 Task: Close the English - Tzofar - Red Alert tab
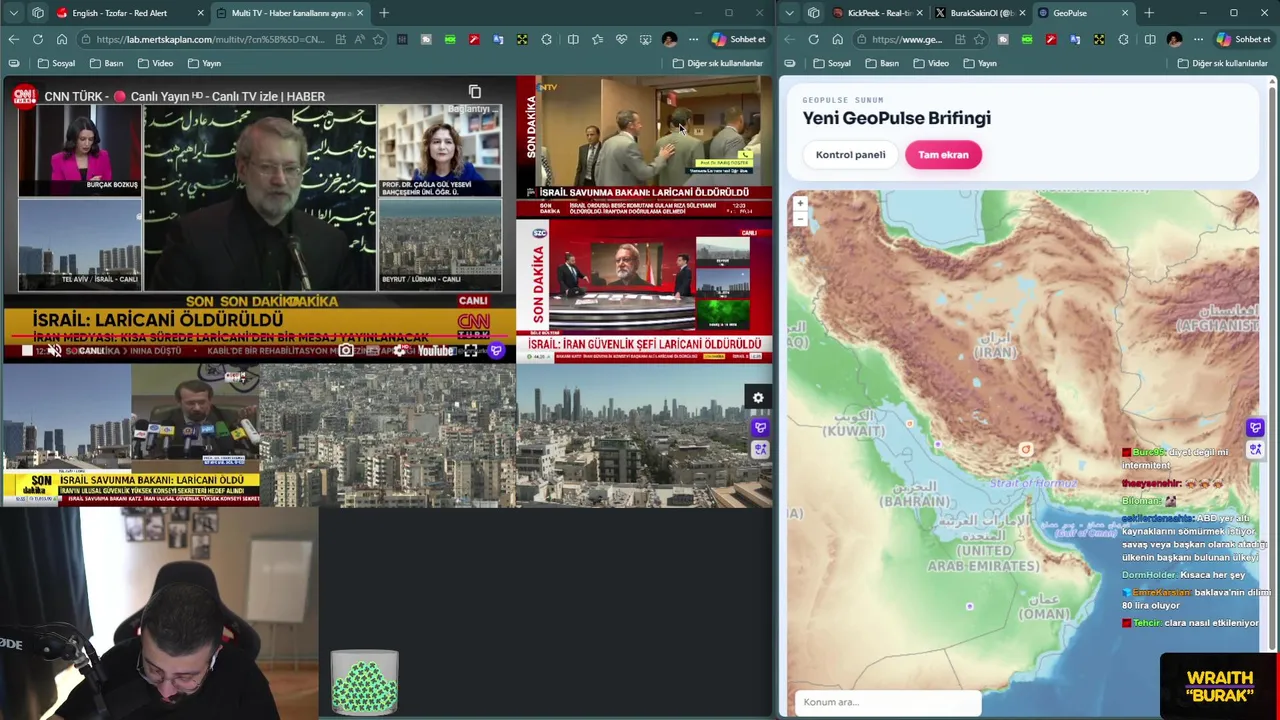(x=200, y=13)
